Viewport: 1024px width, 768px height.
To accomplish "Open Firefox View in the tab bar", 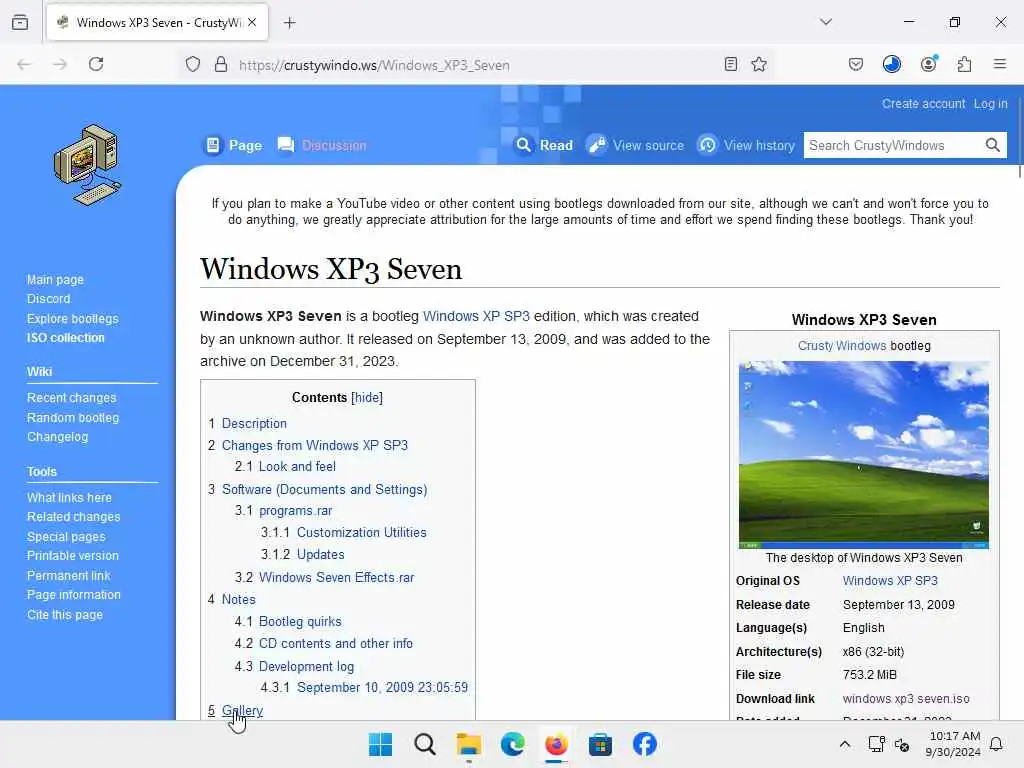I will (20, 22).
